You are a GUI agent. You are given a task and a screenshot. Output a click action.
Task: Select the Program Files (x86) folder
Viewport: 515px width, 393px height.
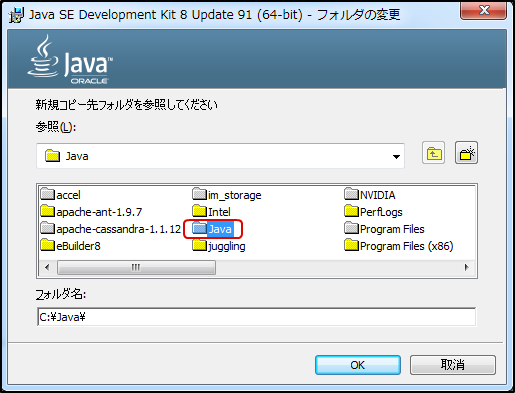pyautogui.click(x=399, y=246)
